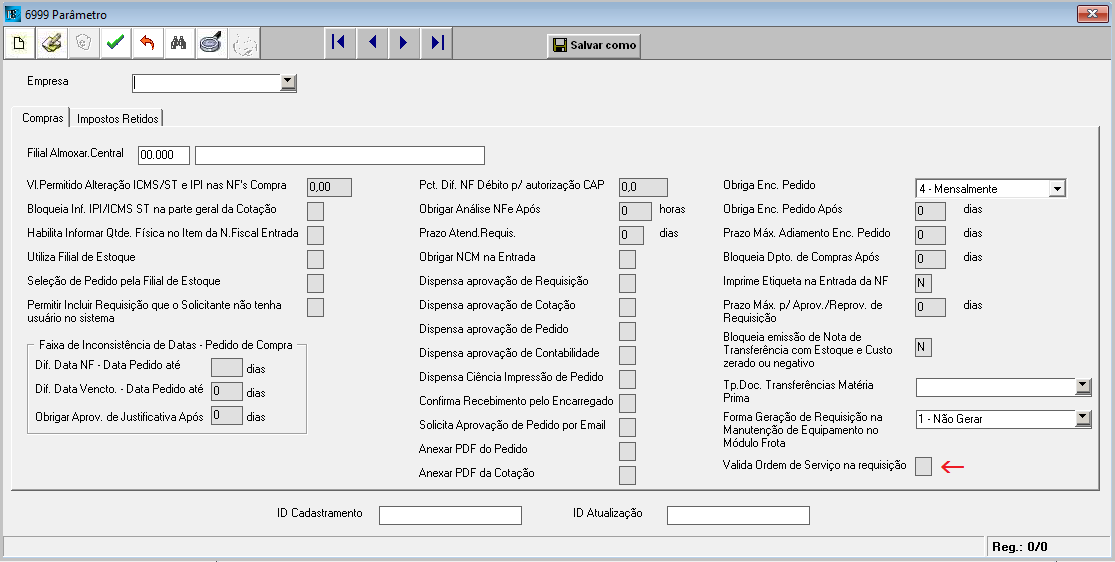The height and width of the screenshot is (562, 1115).
Task: Click the Filial Almoxar.Central description field
Action: tap(340, 155)
